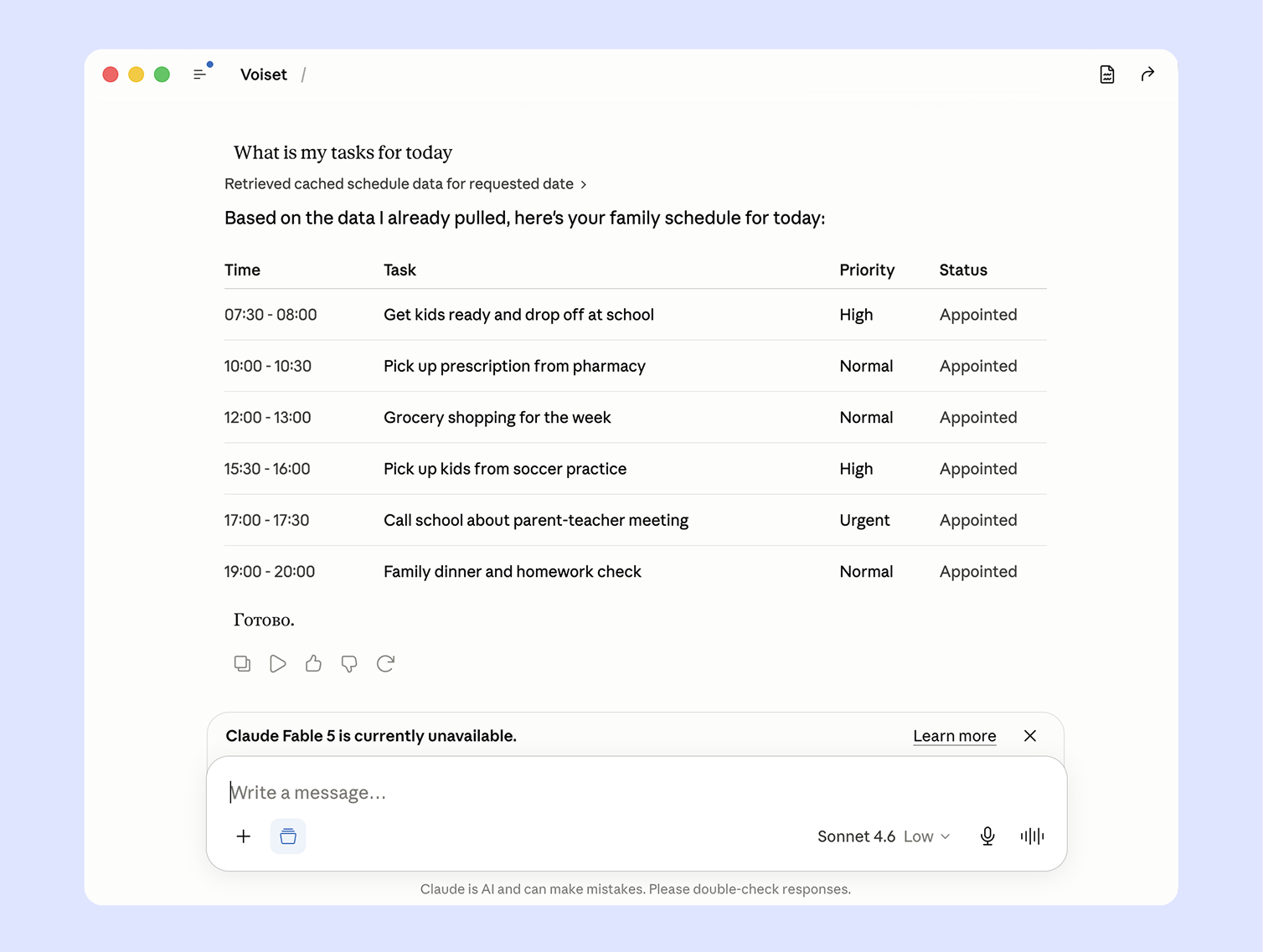Give the response a thumbs up
Screen dimensions: 1263x952
[x=313, y=664]
